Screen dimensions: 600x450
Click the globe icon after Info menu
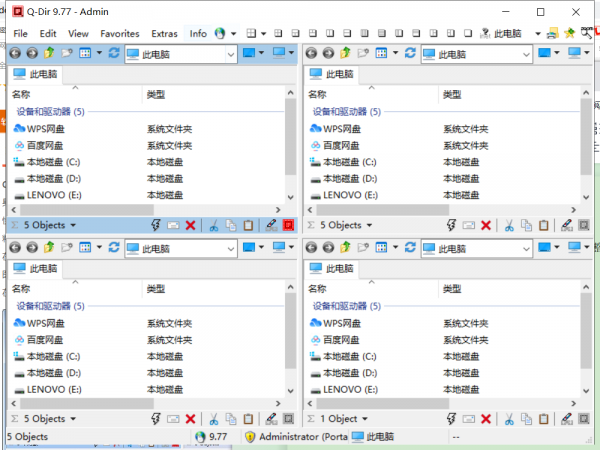220,33
